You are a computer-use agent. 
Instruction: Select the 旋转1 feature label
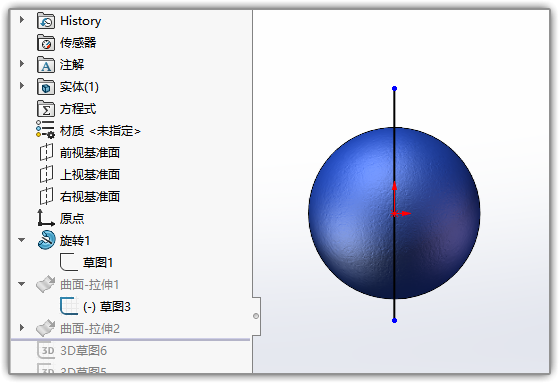click(75, 241)
